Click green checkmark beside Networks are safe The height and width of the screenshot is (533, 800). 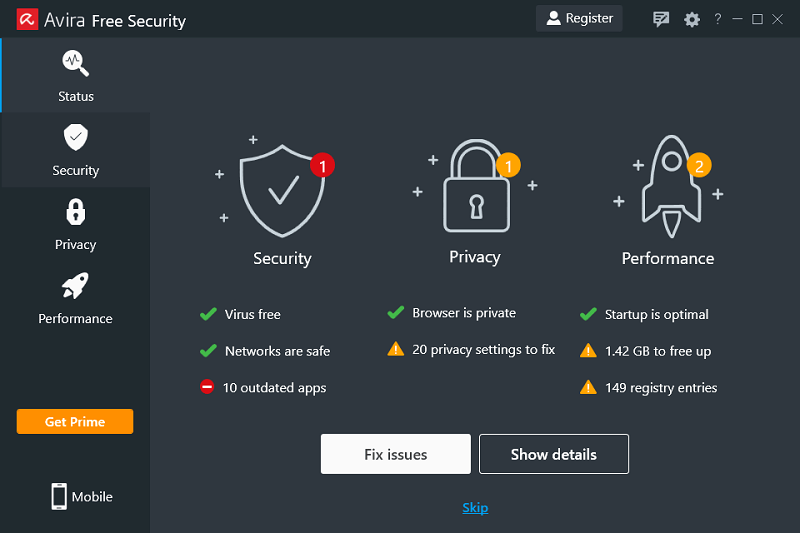coord(208,350)
